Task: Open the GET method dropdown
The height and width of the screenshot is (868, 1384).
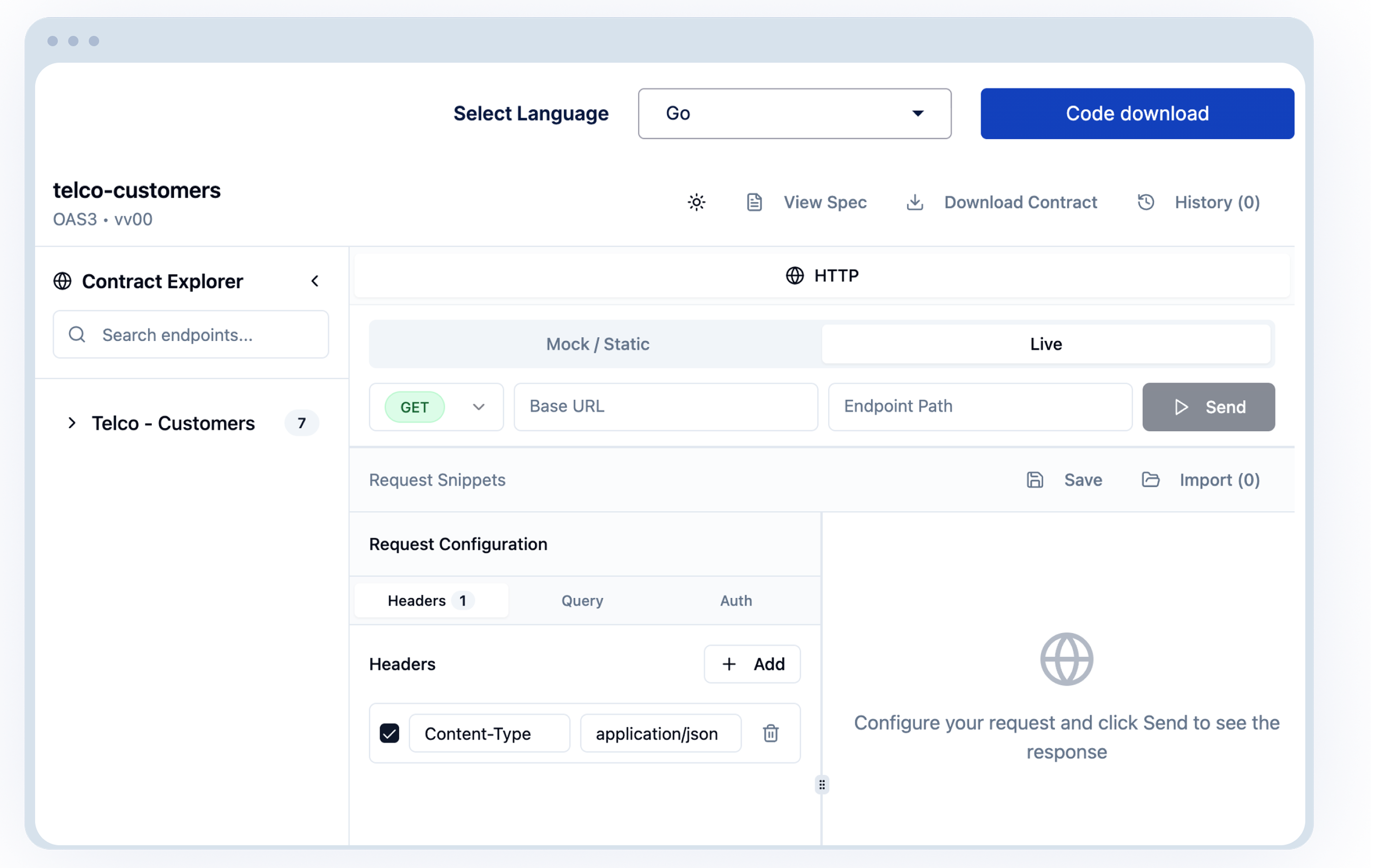Action: pos(436,407)
